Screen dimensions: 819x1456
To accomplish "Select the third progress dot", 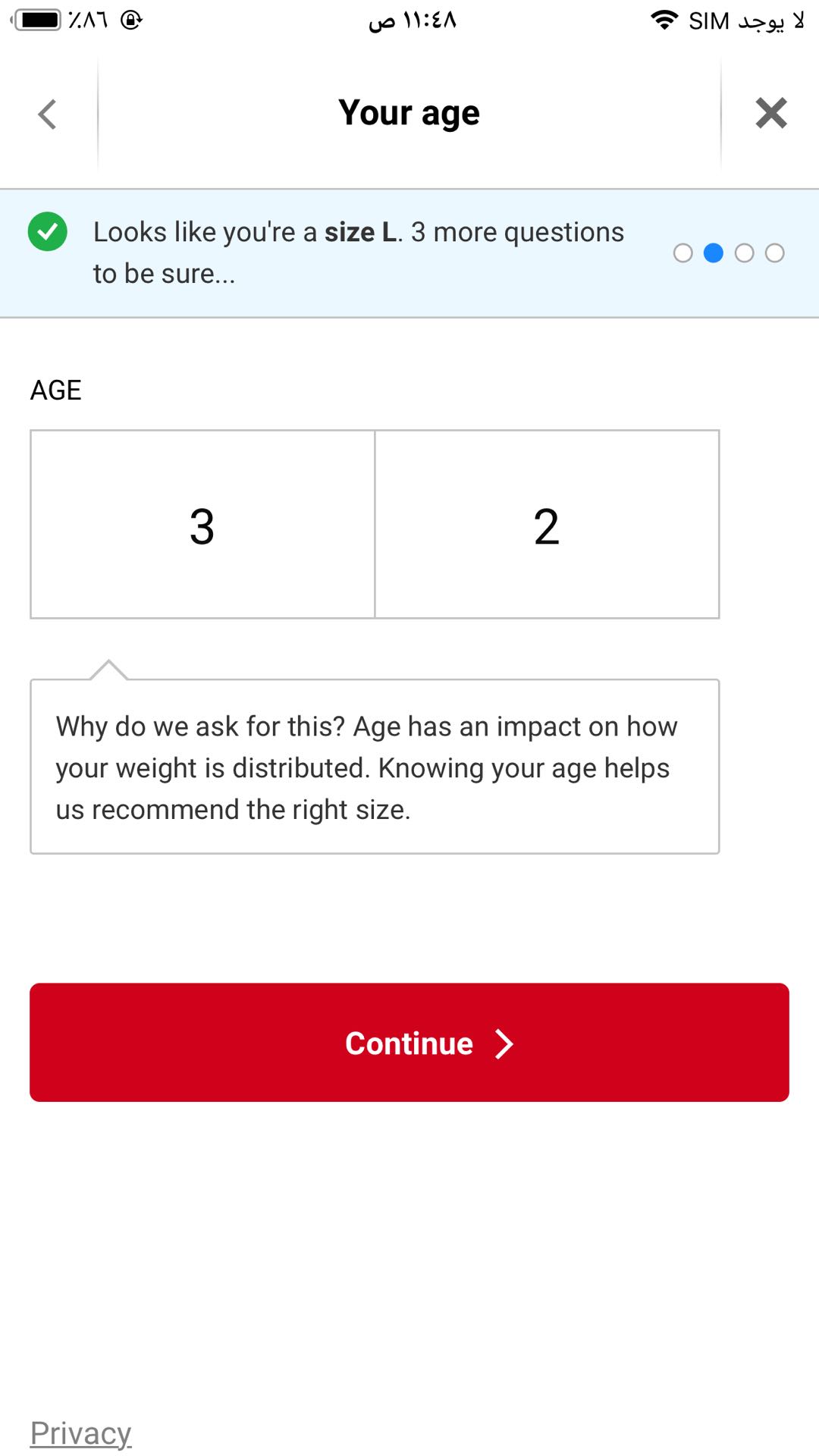I will click(745, 253).
